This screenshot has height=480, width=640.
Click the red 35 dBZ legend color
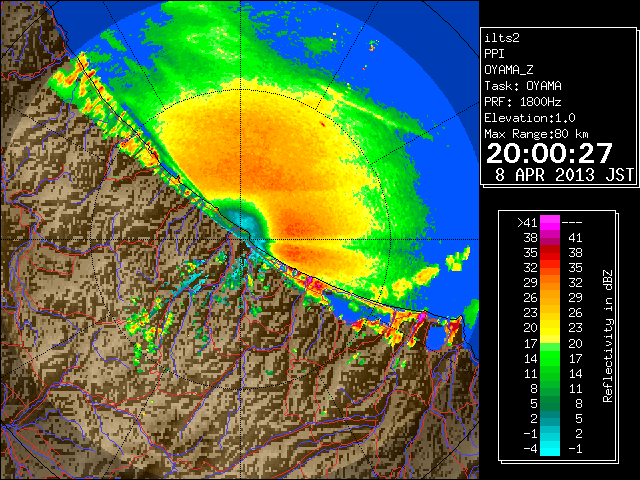pos(550,253)
